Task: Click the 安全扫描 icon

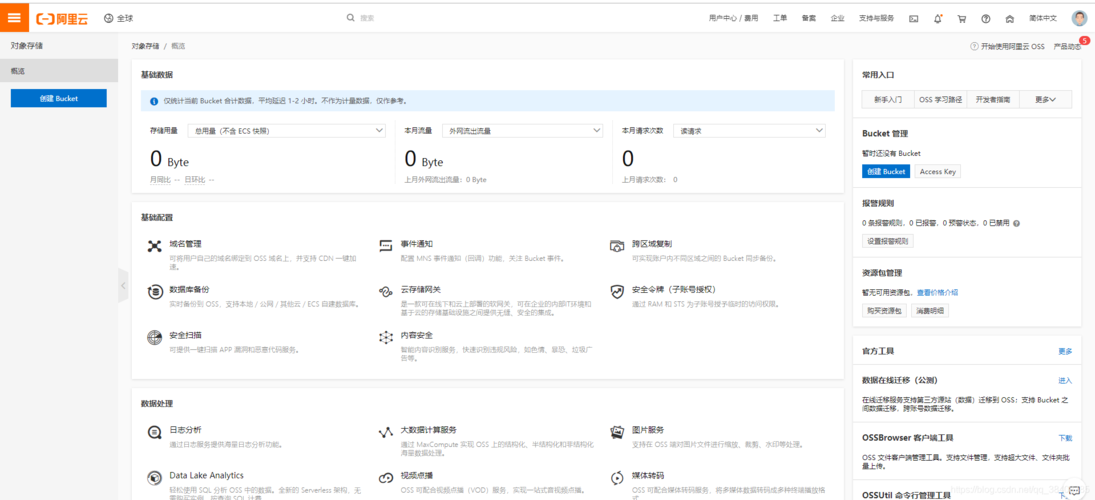Action: (x=154, y=337)
